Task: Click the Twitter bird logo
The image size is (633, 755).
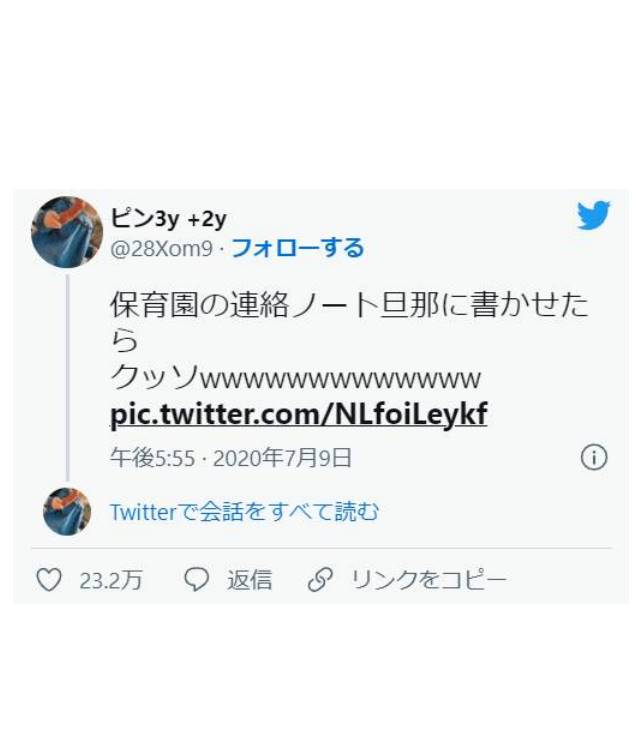Action: pyautogui.click(x=594, y=215)
